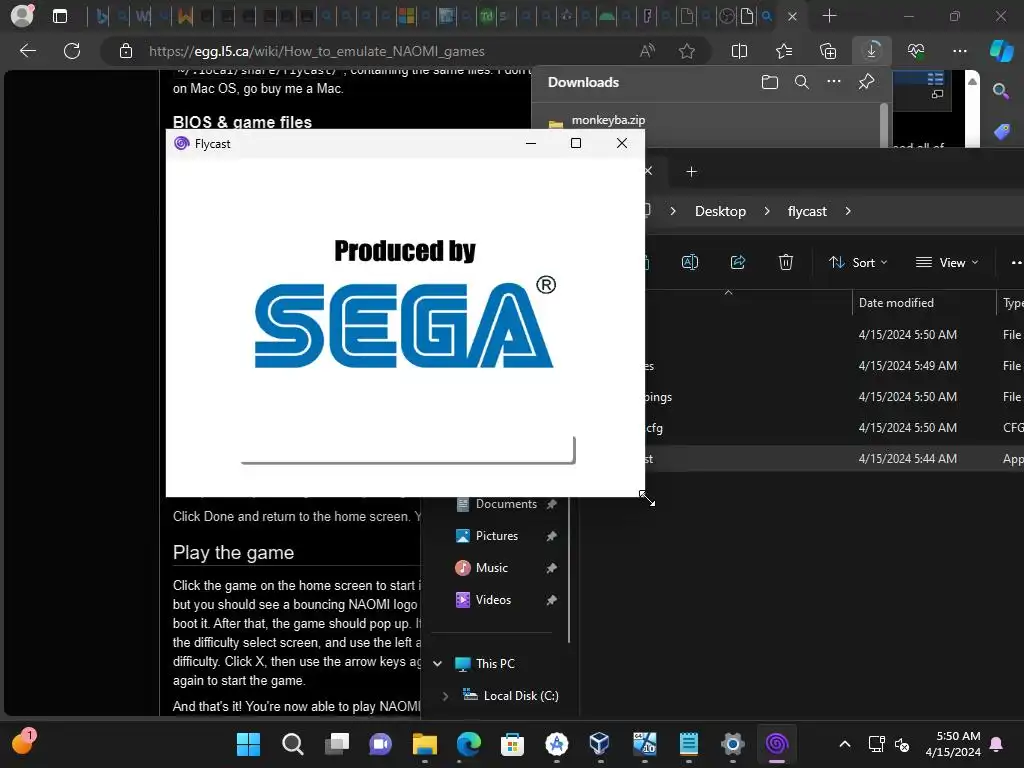Image resolution: width=1024 pixels, height=768 pixels.
Task: Add new File Explorer tab
Action: [x=692, y=172]
